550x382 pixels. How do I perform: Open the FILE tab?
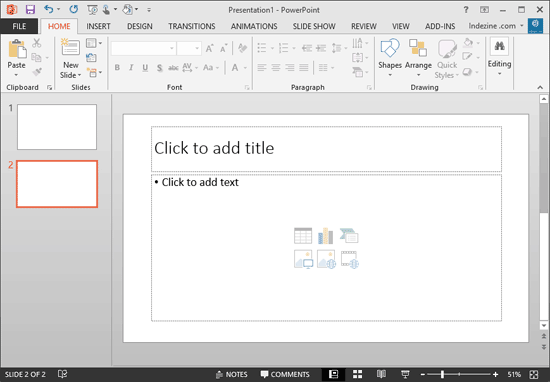click(19, 26)
